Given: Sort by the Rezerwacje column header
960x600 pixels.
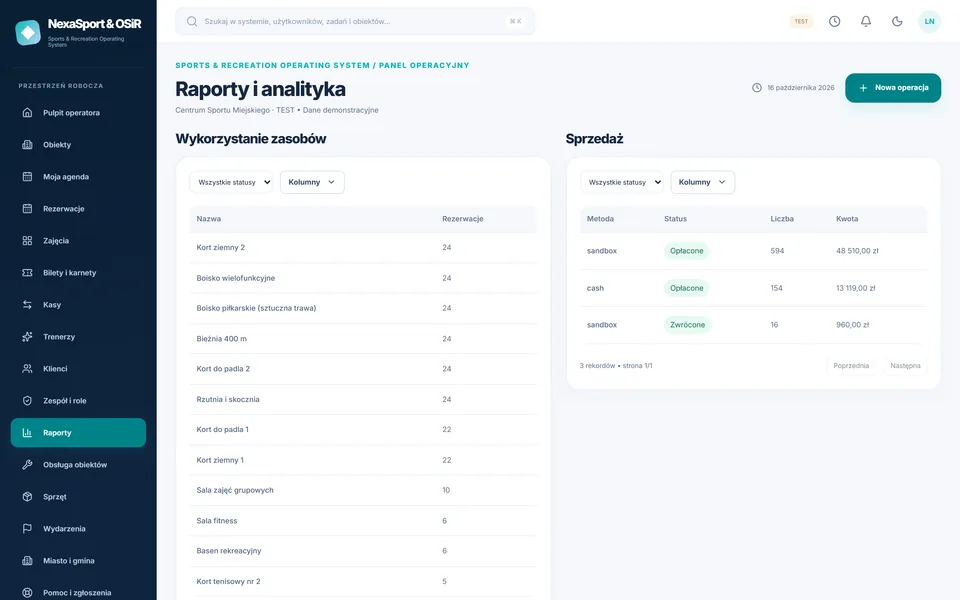Looking at the screenshot, I should pyautogui.click(x=463, y=219).
